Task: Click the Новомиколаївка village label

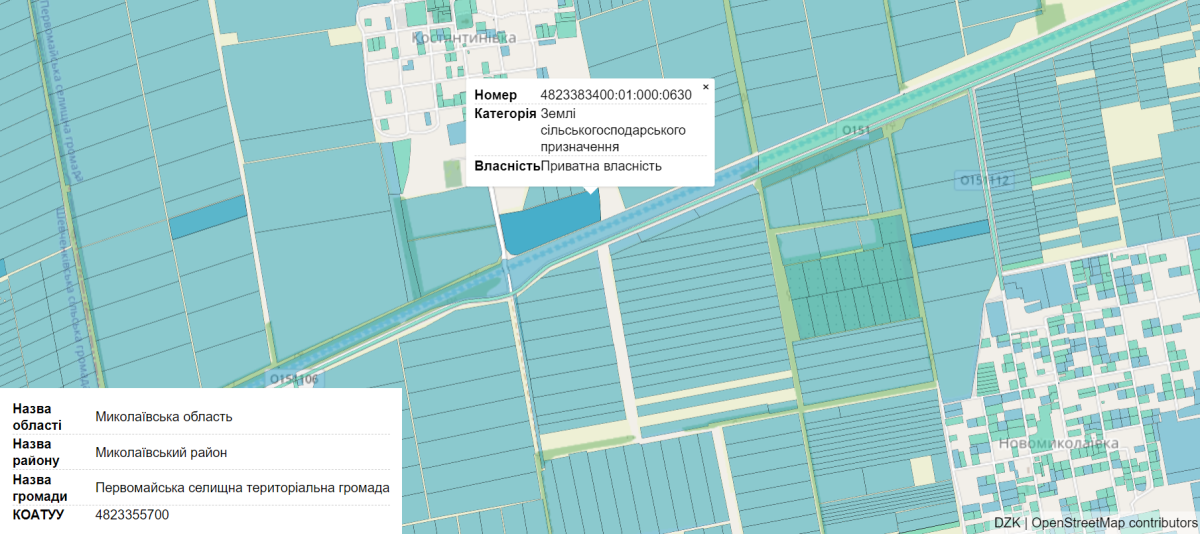Action: (x=1058, y=443)
